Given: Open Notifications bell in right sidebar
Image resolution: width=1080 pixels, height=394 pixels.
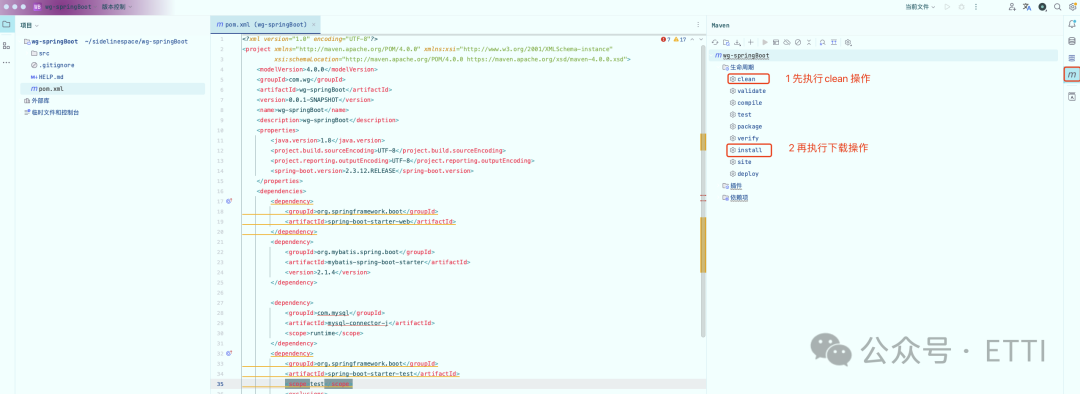Looking at the screenshot, I should click(1071, 24).
